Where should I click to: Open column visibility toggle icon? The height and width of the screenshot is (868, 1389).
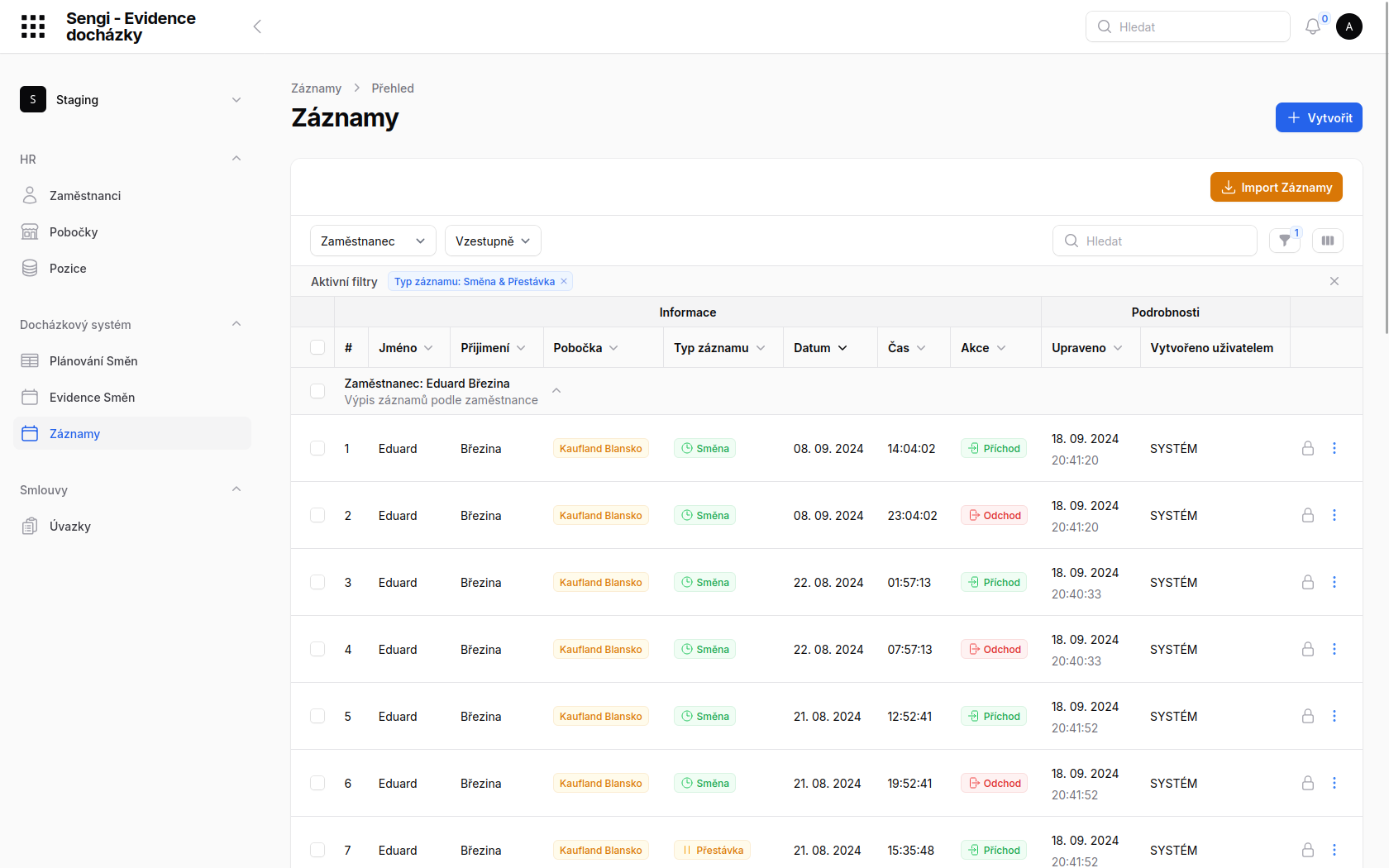[x=1328, y=241]
